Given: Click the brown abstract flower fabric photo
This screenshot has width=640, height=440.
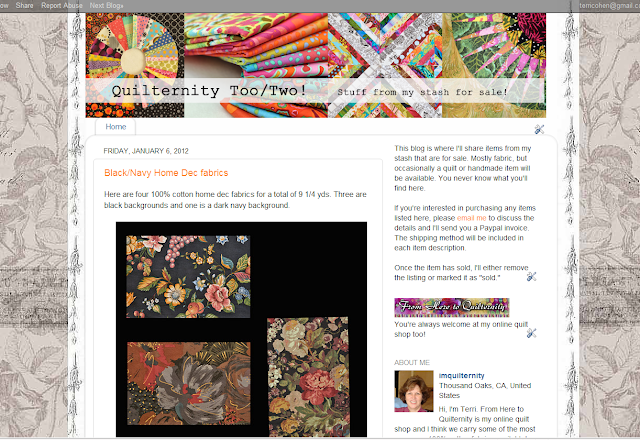Looking at the screenshot, I should tap(189, 383).
